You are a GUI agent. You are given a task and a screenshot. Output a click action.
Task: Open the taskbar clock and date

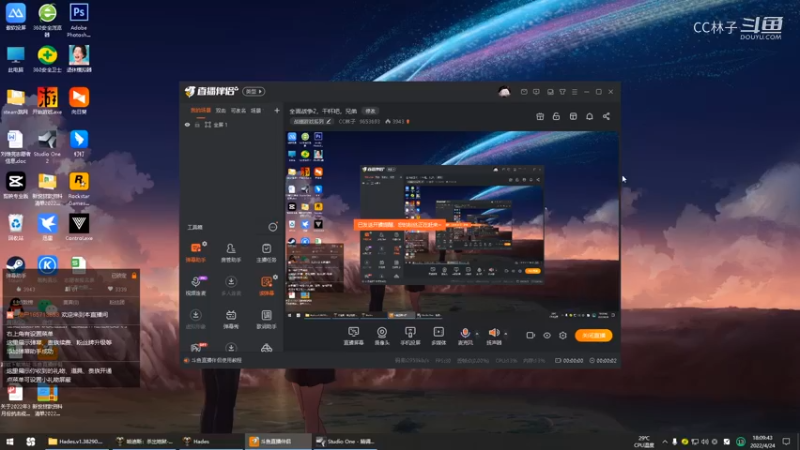pyautogui.click(x=762, y=441)
